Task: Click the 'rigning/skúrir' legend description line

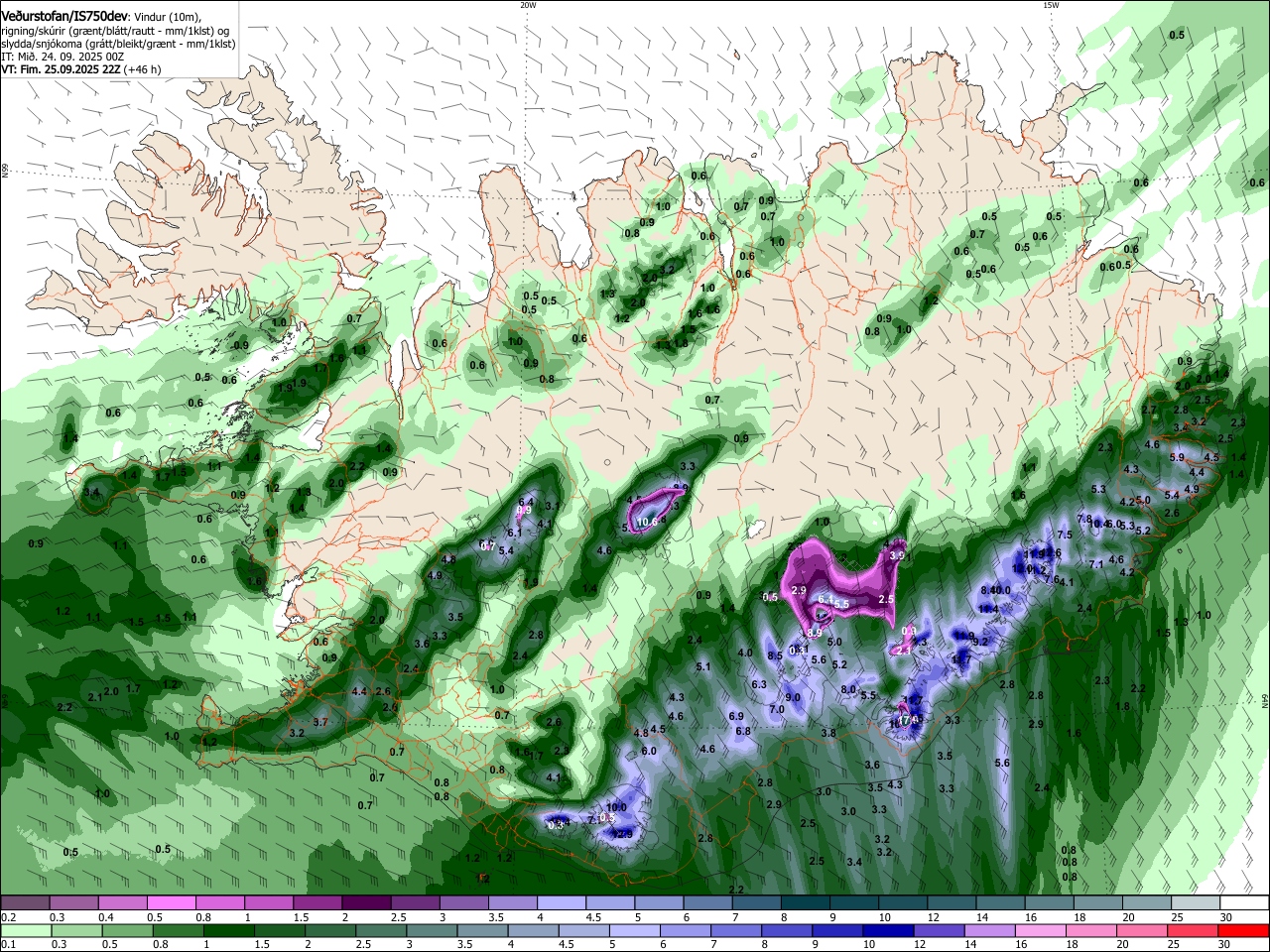Action: pyautogui.click(x=115, y=30)
